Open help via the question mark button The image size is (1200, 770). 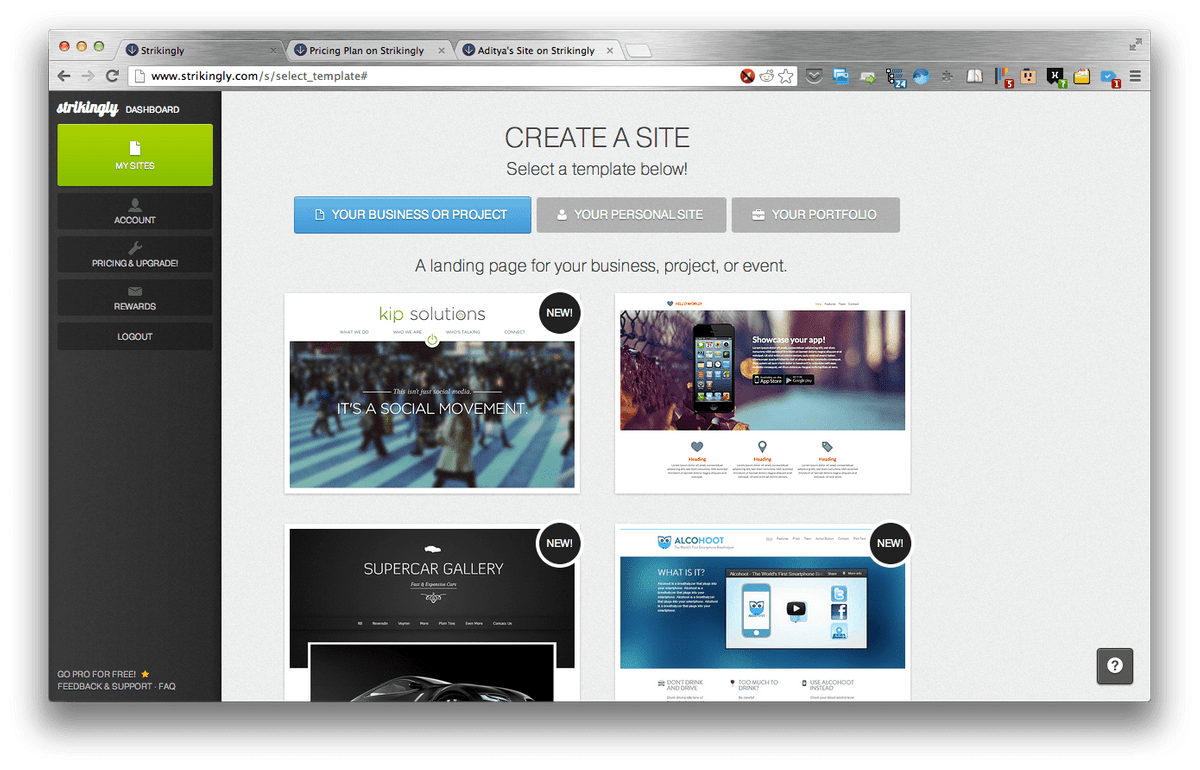[1115, 666]
